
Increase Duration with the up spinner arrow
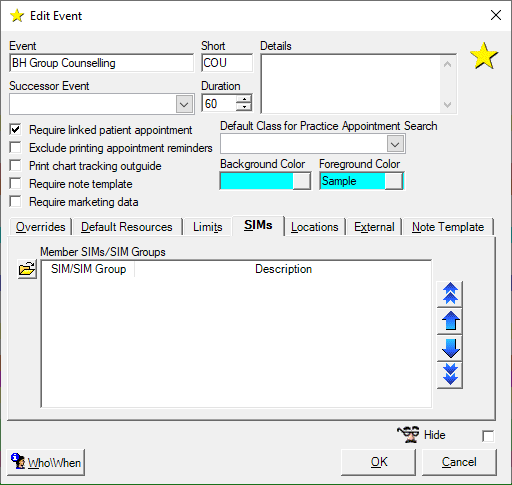[x=244, y=99]
